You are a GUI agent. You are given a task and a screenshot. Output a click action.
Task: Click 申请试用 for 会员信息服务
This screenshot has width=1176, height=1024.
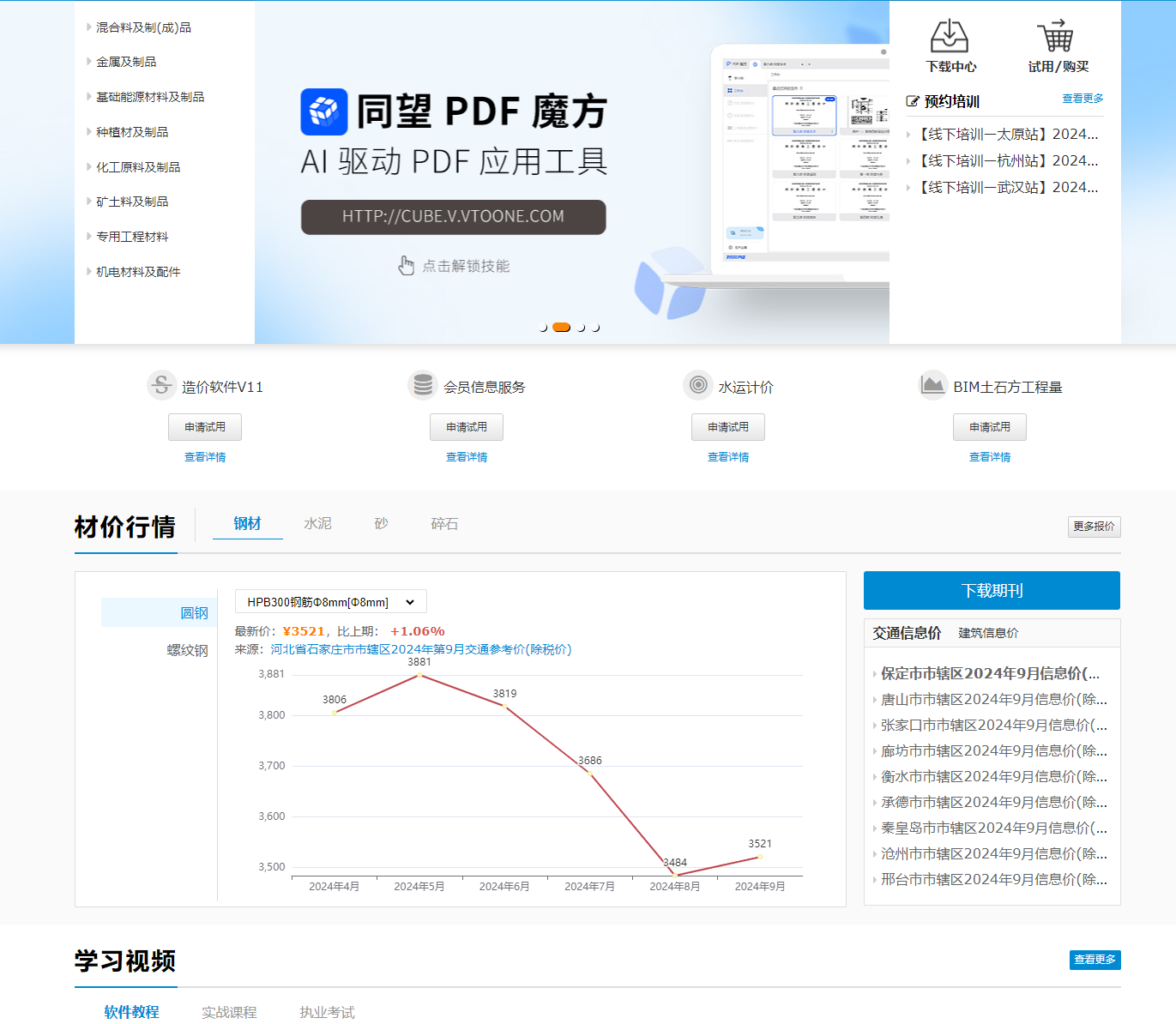point(467,427)
